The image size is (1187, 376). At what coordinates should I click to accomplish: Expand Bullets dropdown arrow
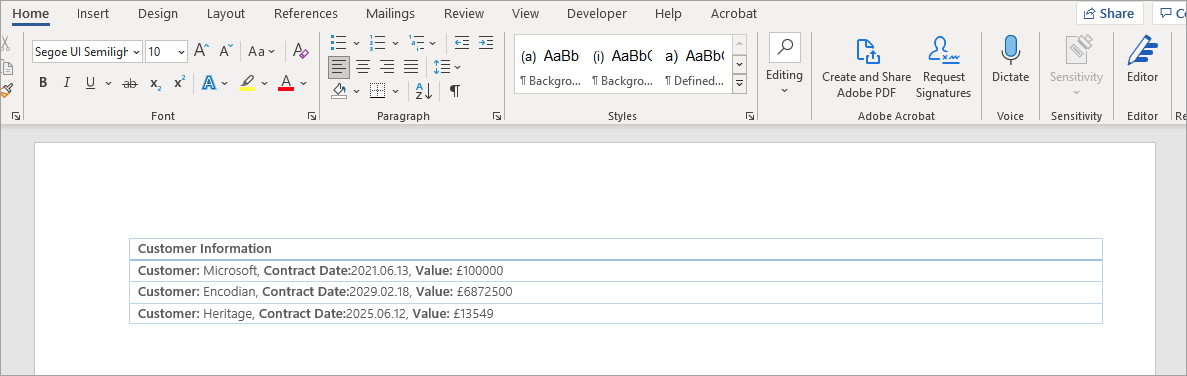(x=357, y=42)
